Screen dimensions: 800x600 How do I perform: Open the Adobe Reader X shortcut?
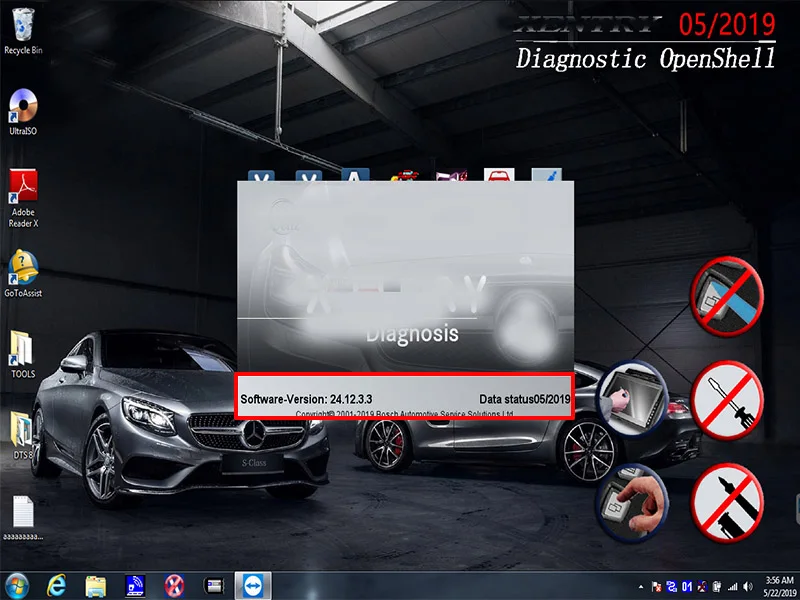23,199
